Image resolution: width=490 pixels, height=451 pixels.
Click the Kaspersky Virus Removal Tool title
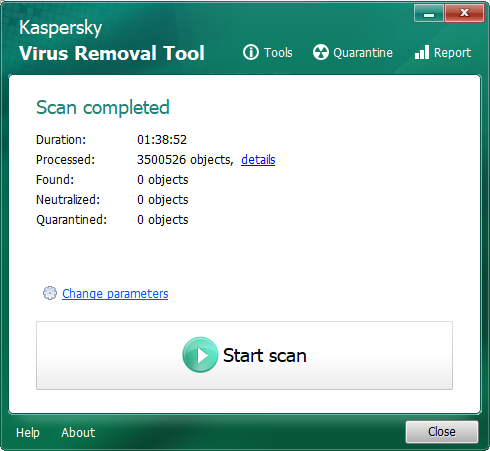point(112,41)
